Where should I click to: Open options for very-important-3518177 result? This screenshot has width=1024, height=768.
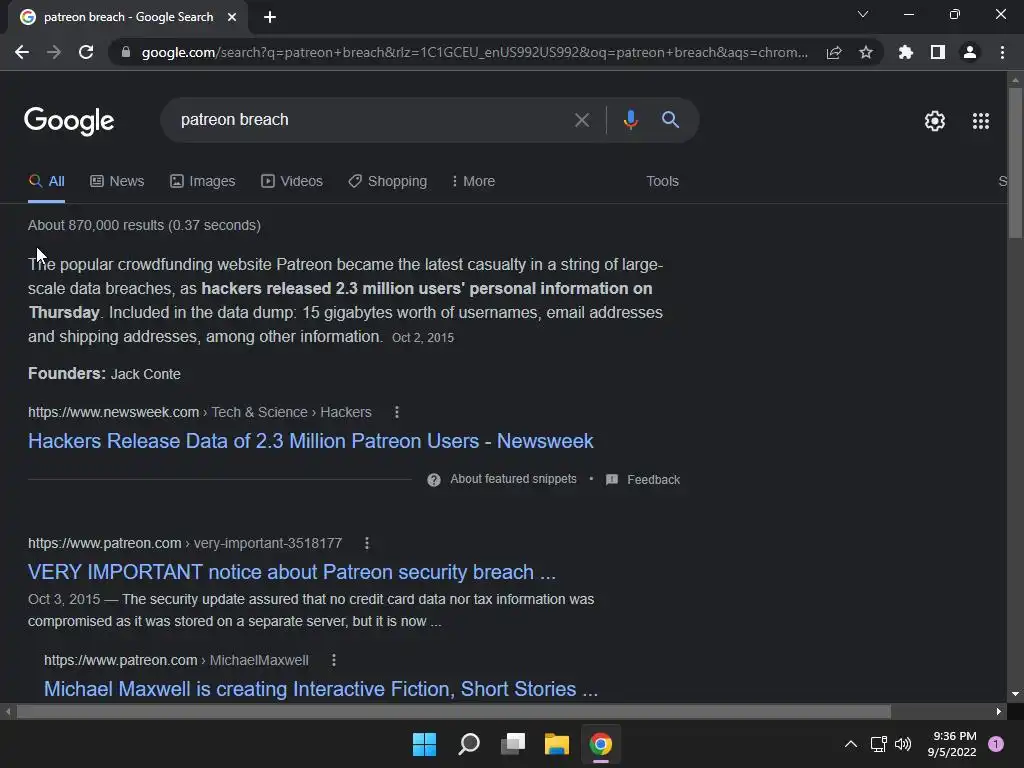point(366,543)
